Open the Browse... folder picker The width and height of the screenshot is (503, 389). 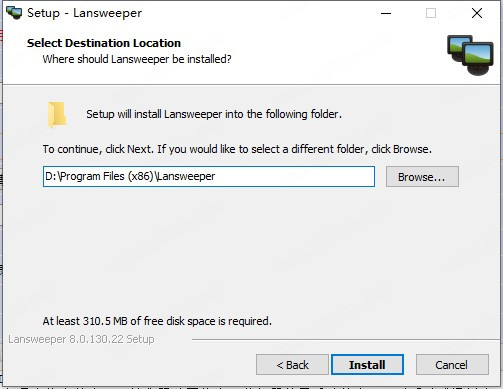click(x=422, y=177)
